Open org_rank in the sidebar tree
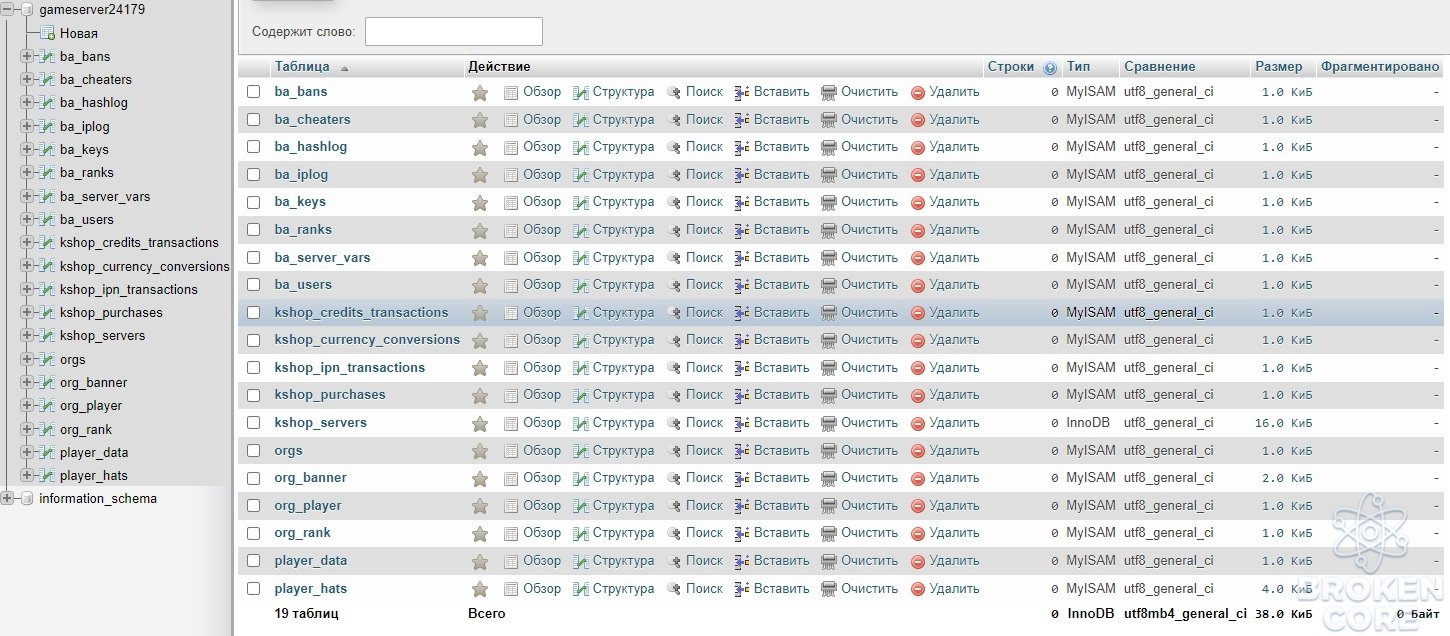This screenshot has height=636, width=1450. point(86,430)
